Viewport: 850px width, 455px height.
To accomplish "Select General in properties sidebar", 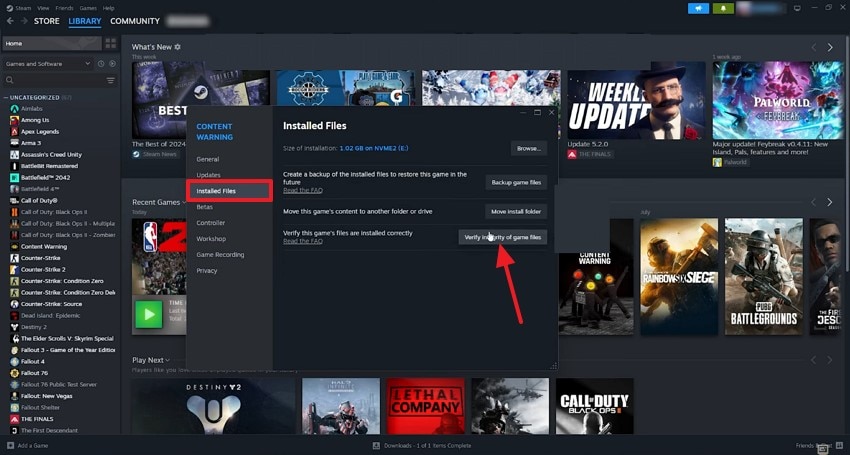I will [x=208, y=159].
